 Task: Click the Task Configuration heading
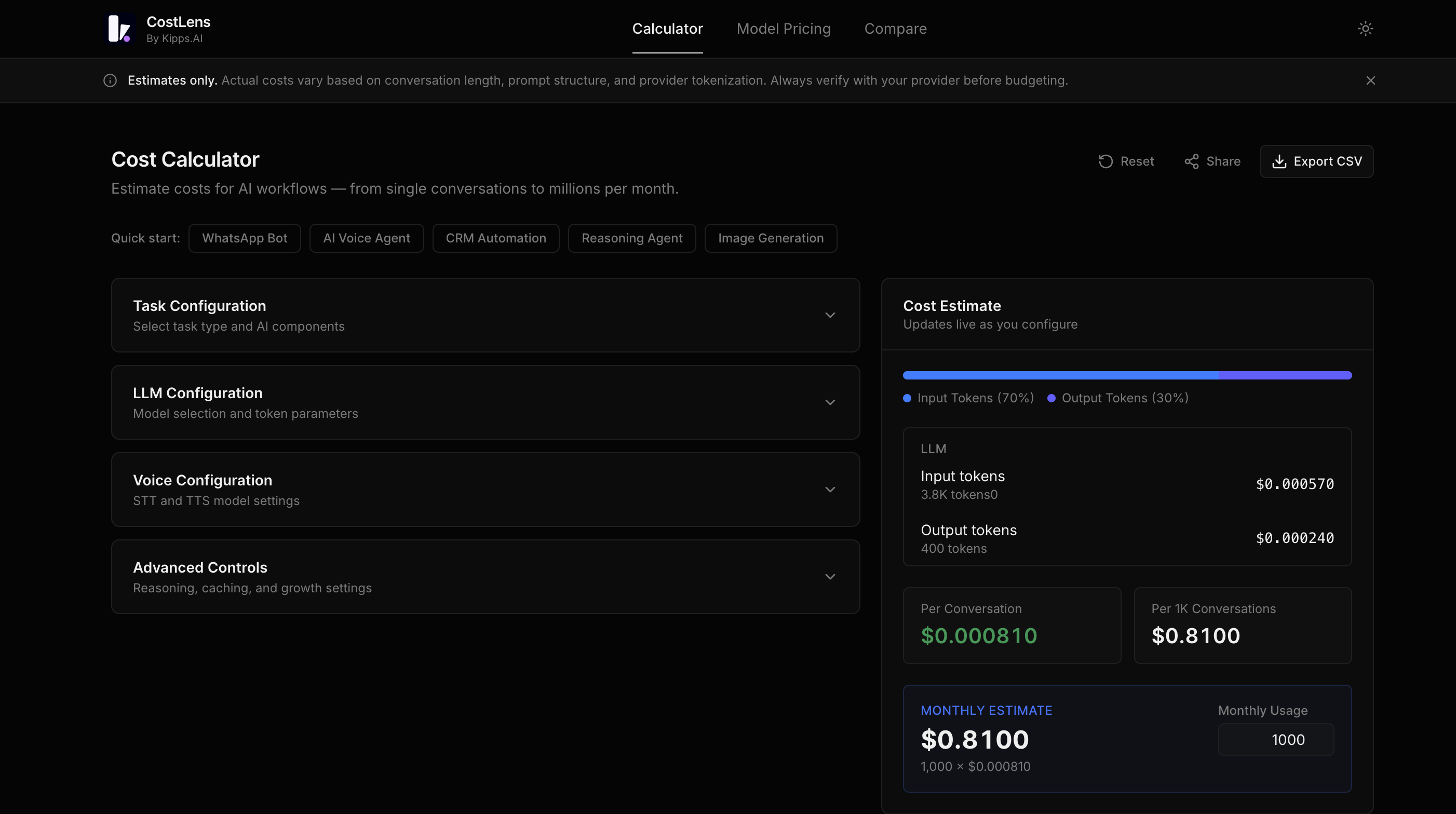199,306
